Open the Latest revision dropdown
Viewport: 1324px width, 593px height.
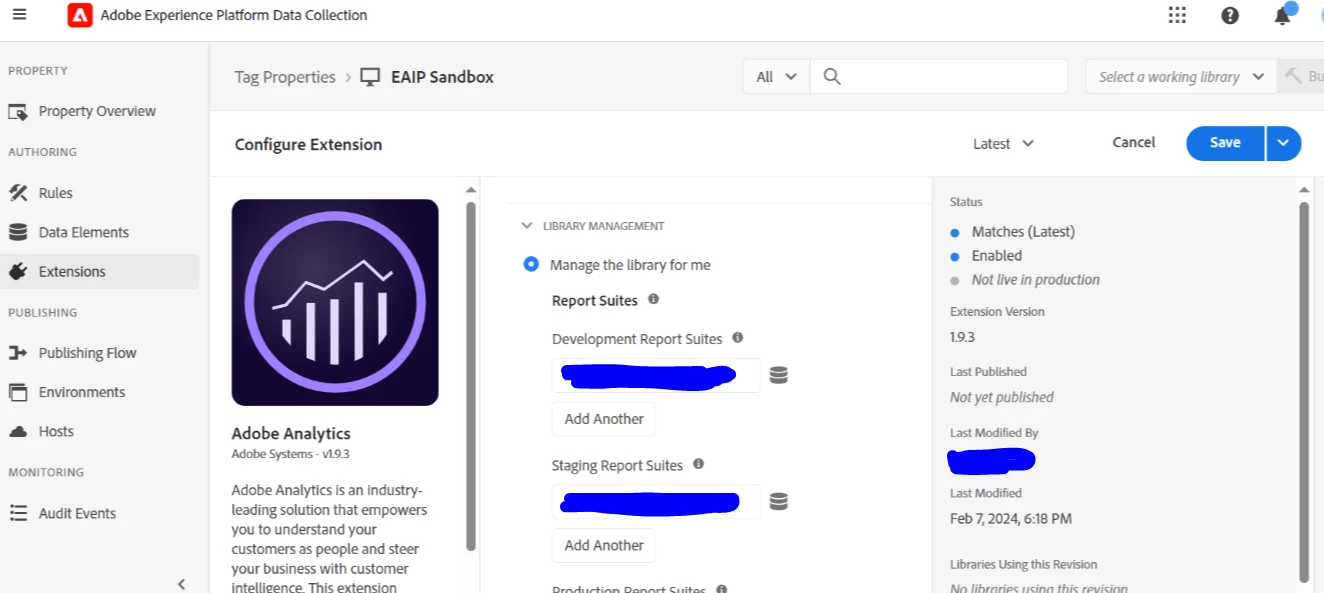coord(1003,144)
